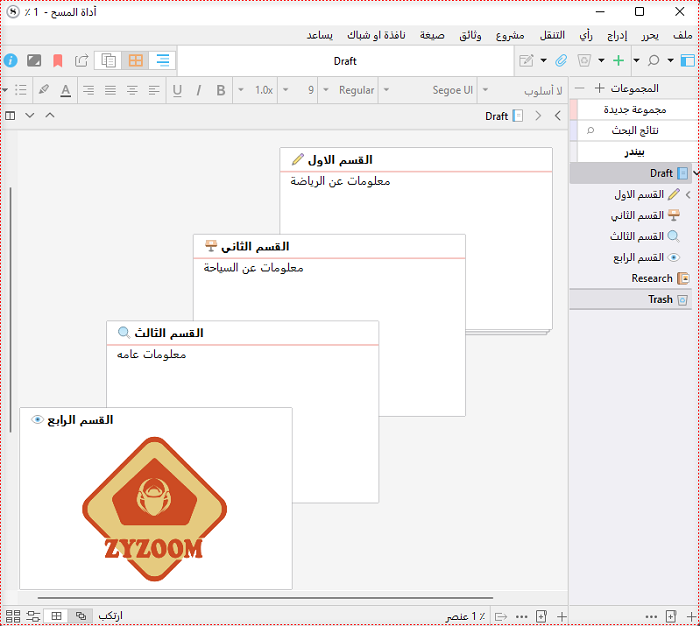Image resolution: width=700 pixels, height=626 pixels.
Task: Switch to Corkboard view mode
Action: (x=135, y=60)
